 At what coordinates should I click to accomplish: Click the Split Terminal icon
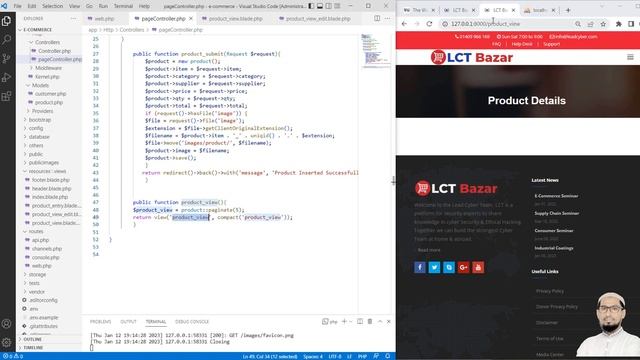(360, 322)
